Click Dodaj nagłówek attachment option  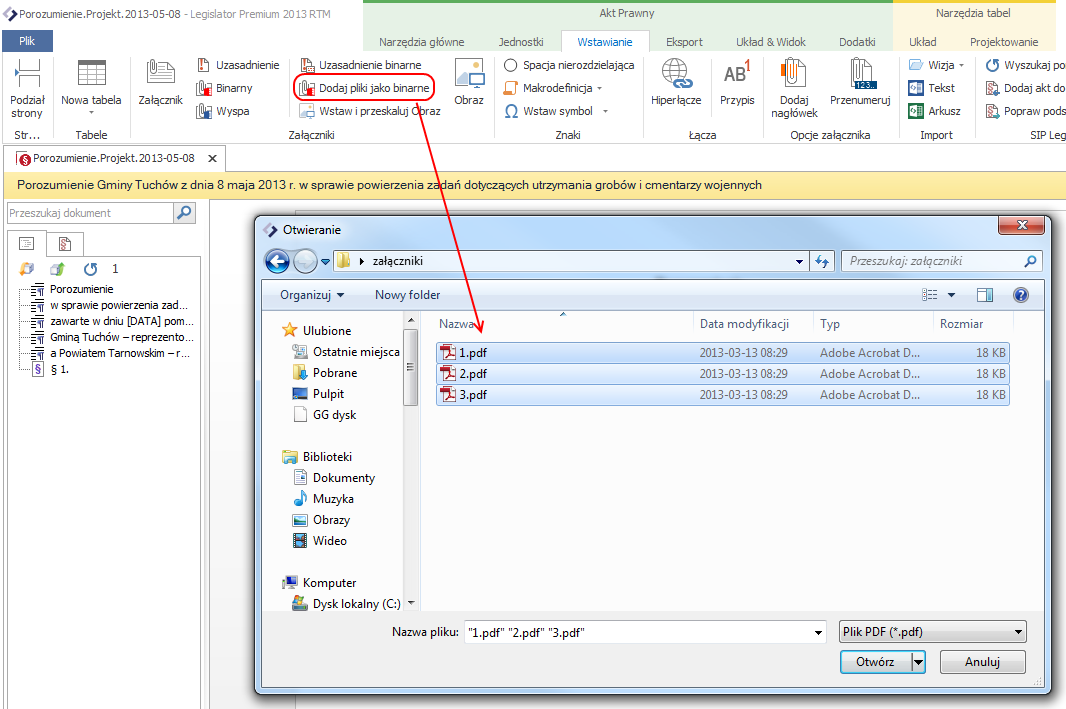(x=793, y=88)
